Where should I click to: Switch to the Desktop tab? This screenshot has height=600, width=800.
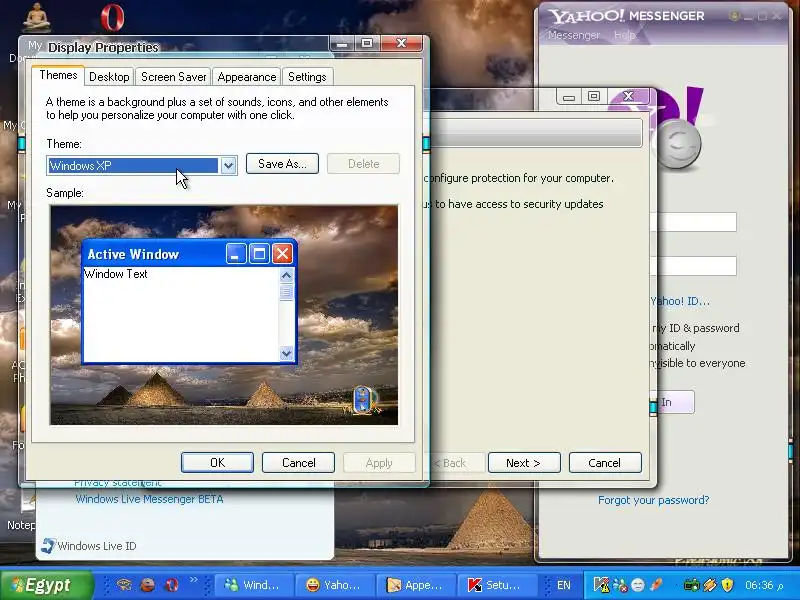pos(109,77)
